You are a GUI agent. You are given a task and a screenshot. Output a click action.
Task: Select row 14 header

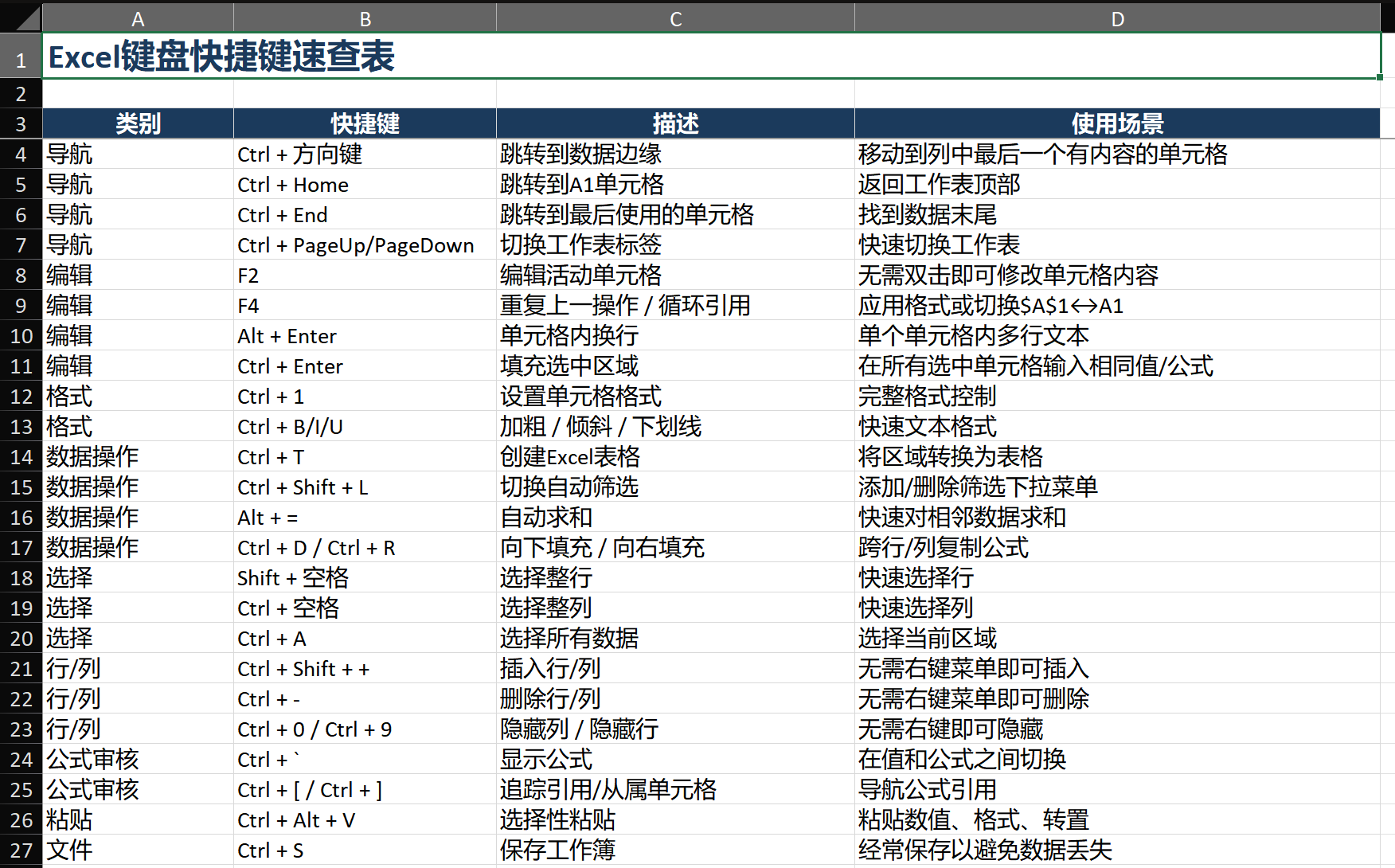[x=21, y=457]
